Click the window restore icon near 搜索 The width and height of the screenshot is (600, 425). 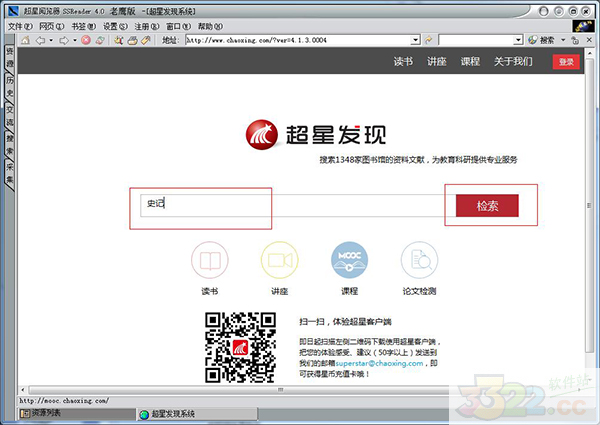tap(575, 40)
